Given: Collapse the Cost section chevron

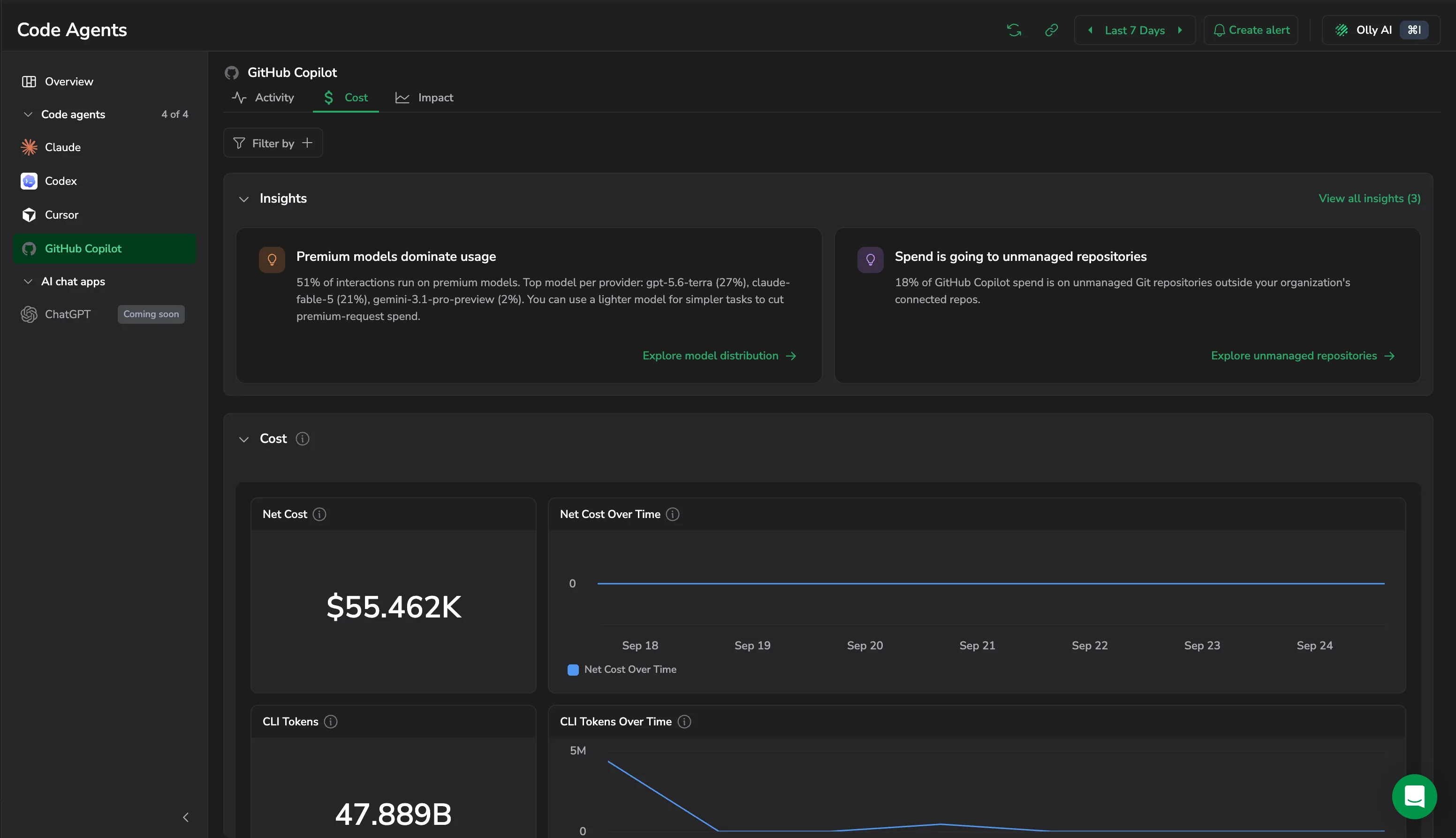Looking at the screenshot, I should tap(244, 439).
